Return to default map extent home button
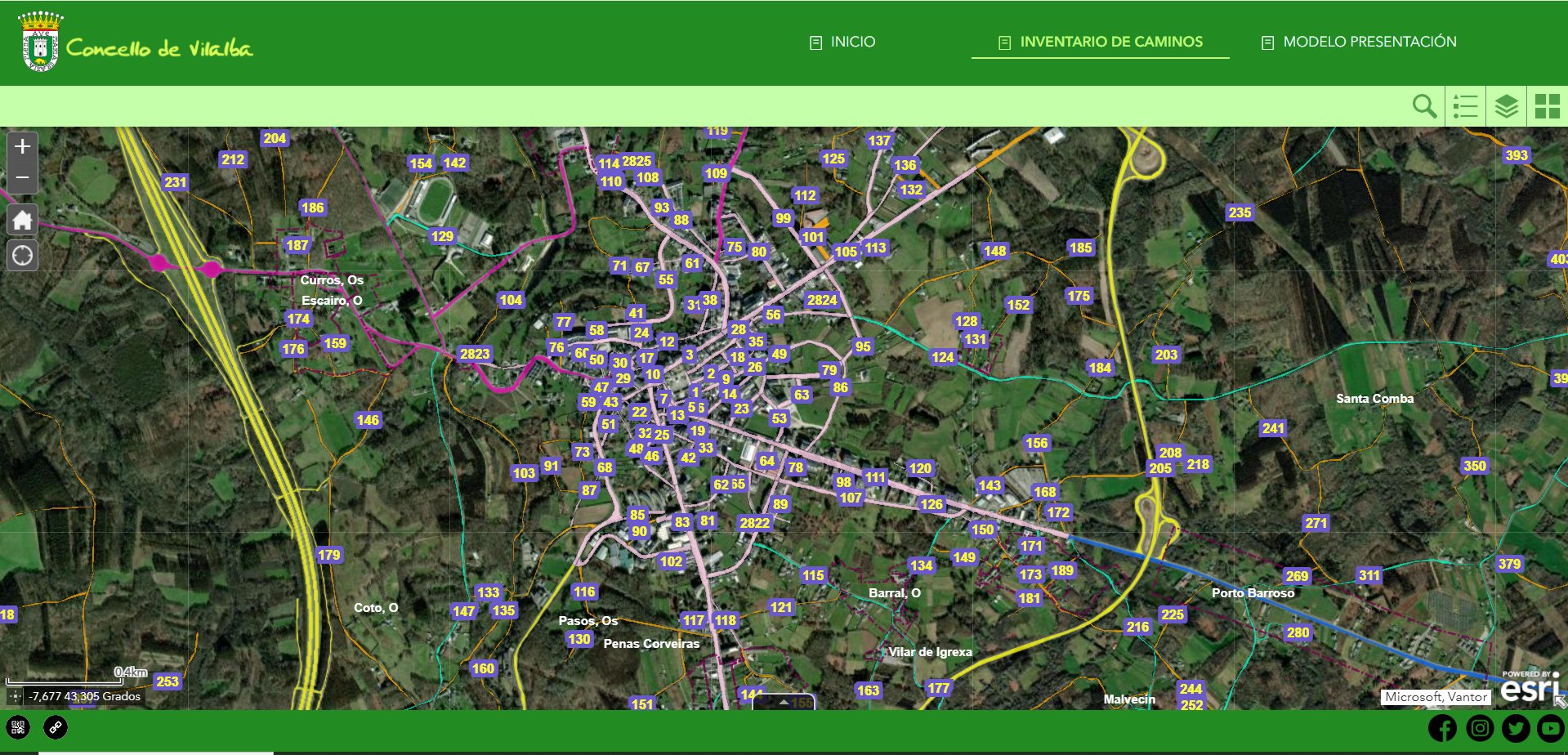 pos(22,220)
